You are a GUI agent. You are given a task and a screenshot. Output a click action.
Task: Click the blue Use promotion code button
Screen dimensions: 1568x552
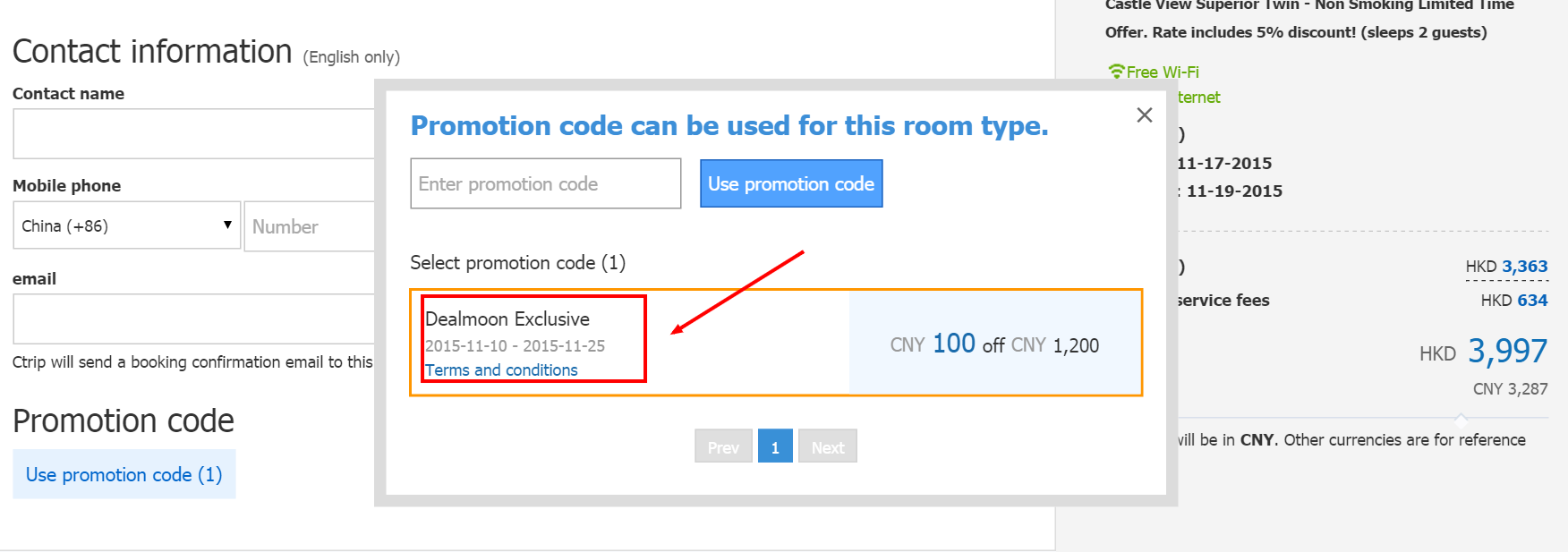point(791,183)
